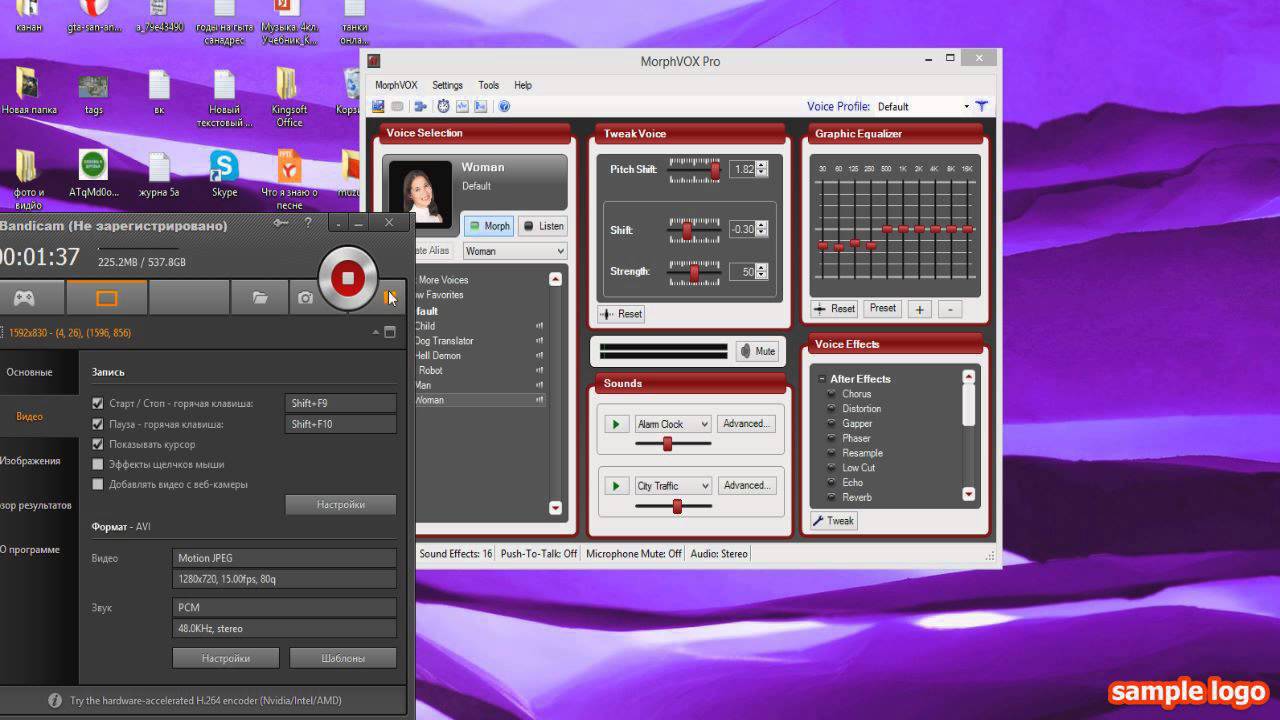Open the City Traffic sound dropdown
This screenshot has width=1280, height=720.
coord(673,486)
